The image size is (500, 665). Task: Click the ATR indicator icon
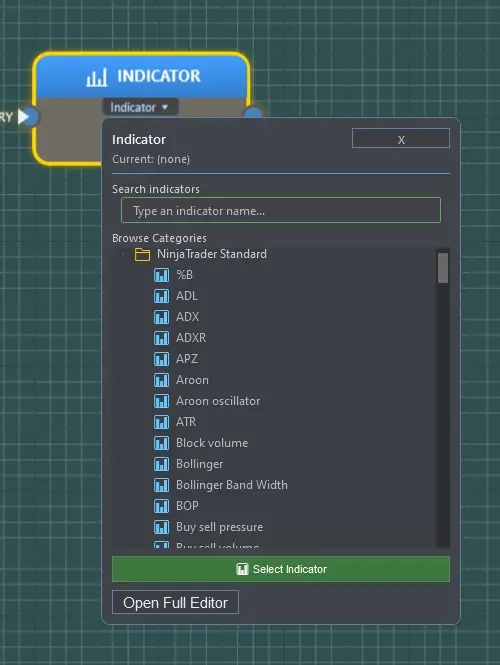pyautogui.click(x=161, y=422)
